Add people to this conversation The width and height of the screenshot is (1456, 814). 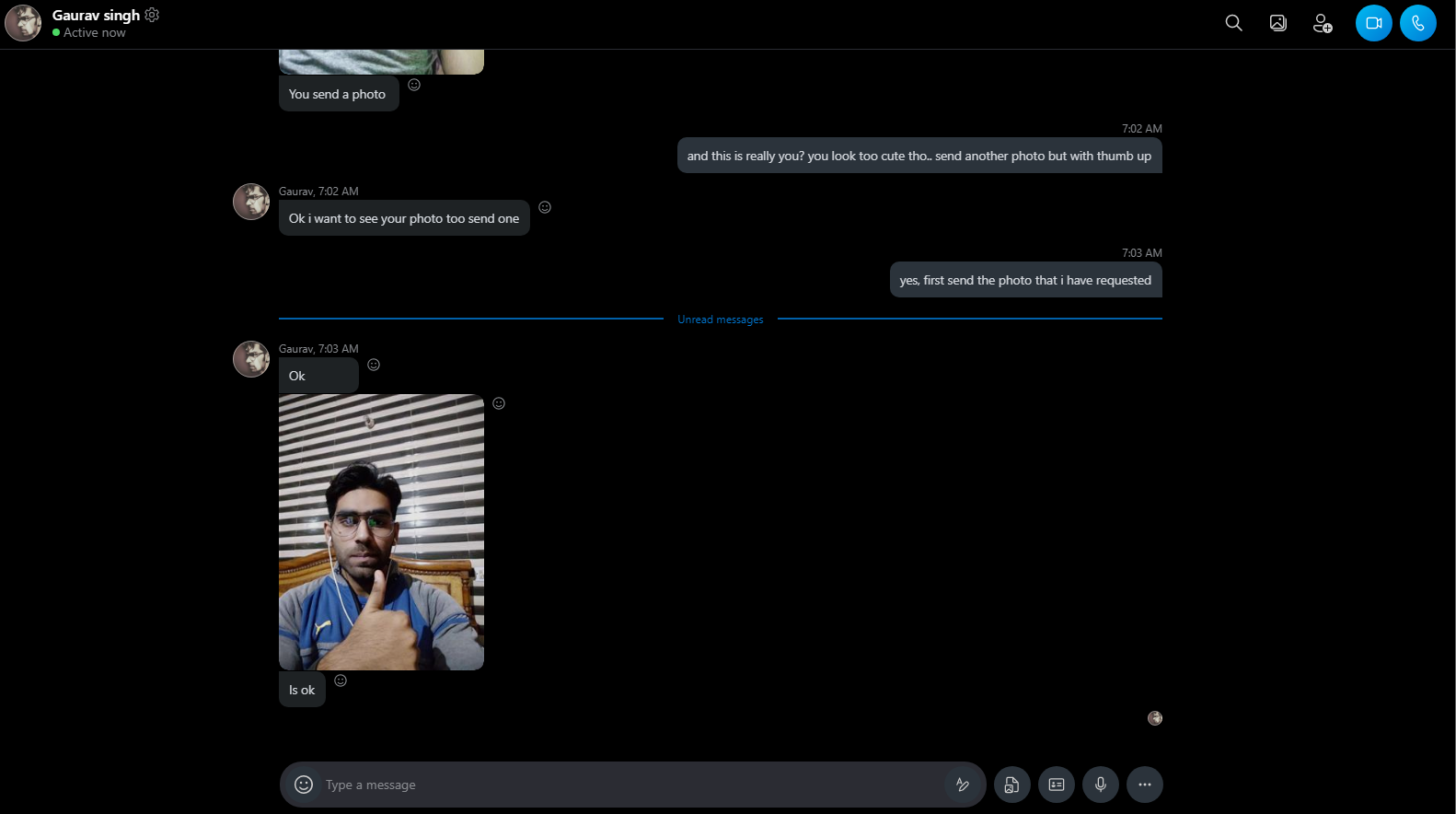coord(1322,23)
